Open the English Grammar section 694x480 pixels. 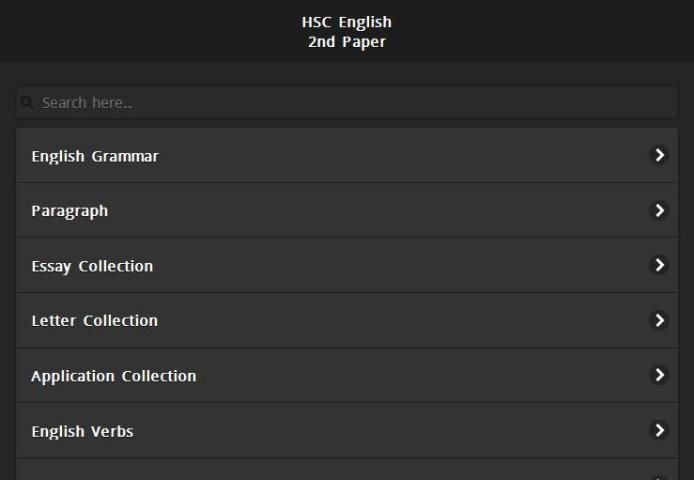pos(95,156)
